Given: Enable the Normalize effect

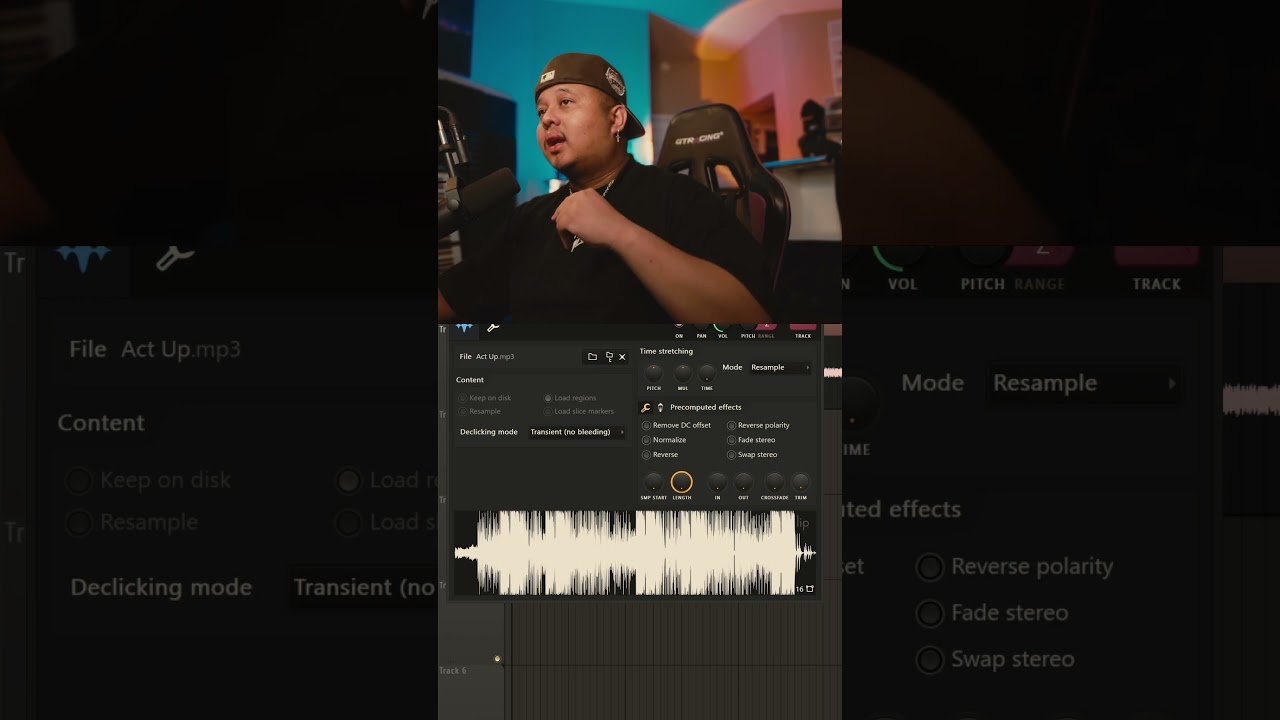Looking at the screenshot, I should click(x=665, y=440).
